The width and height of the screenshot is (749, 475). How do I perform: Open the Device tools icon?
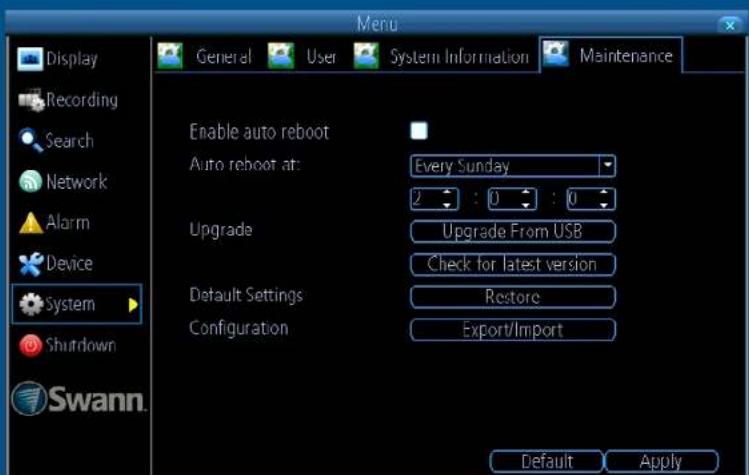31,264
